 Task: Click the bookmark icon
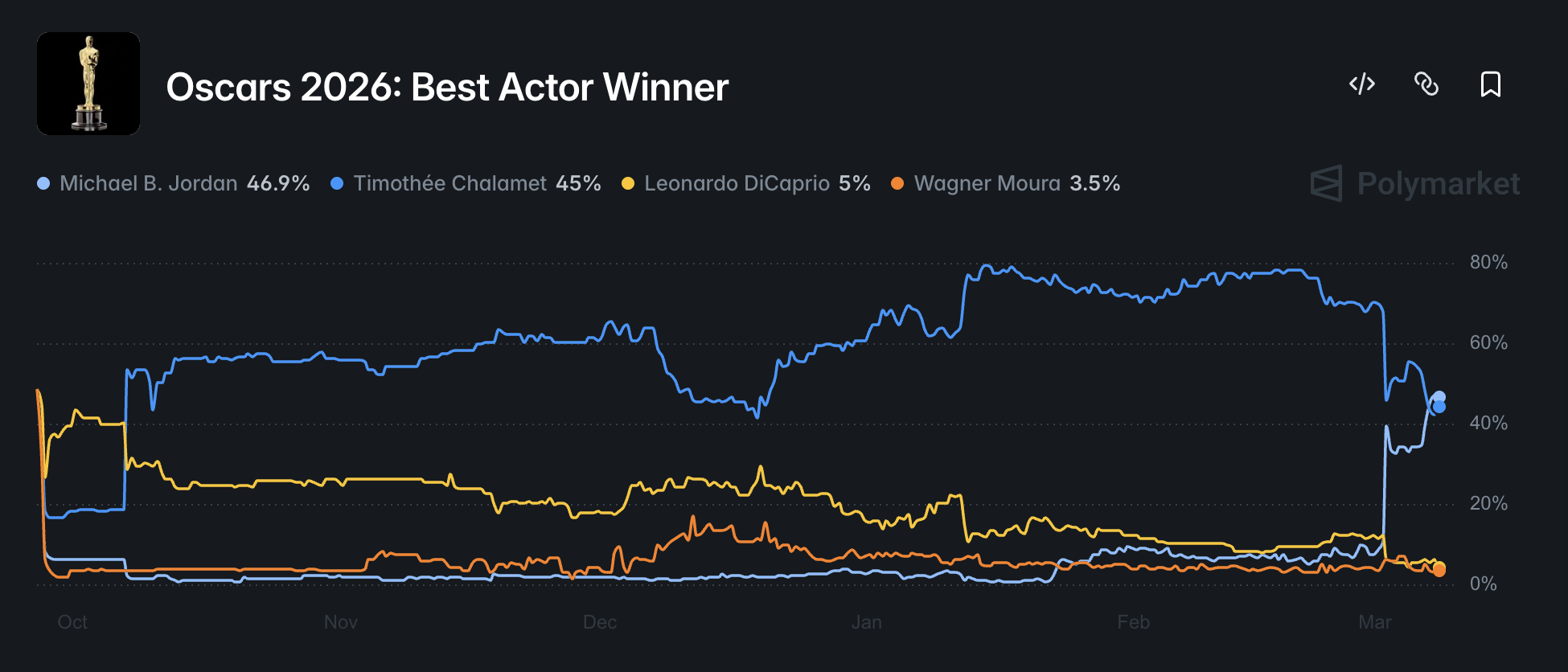tap(1490, 84)
